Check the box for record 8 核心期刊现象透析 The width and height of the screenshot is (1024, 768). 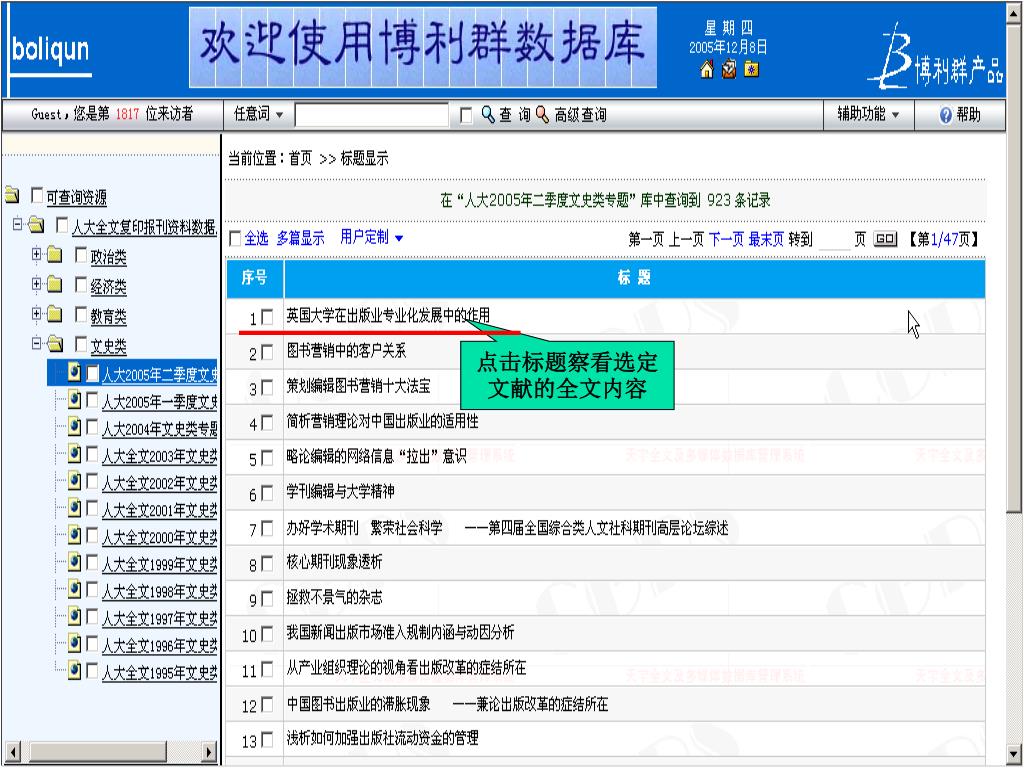click(x=267, y=564)
